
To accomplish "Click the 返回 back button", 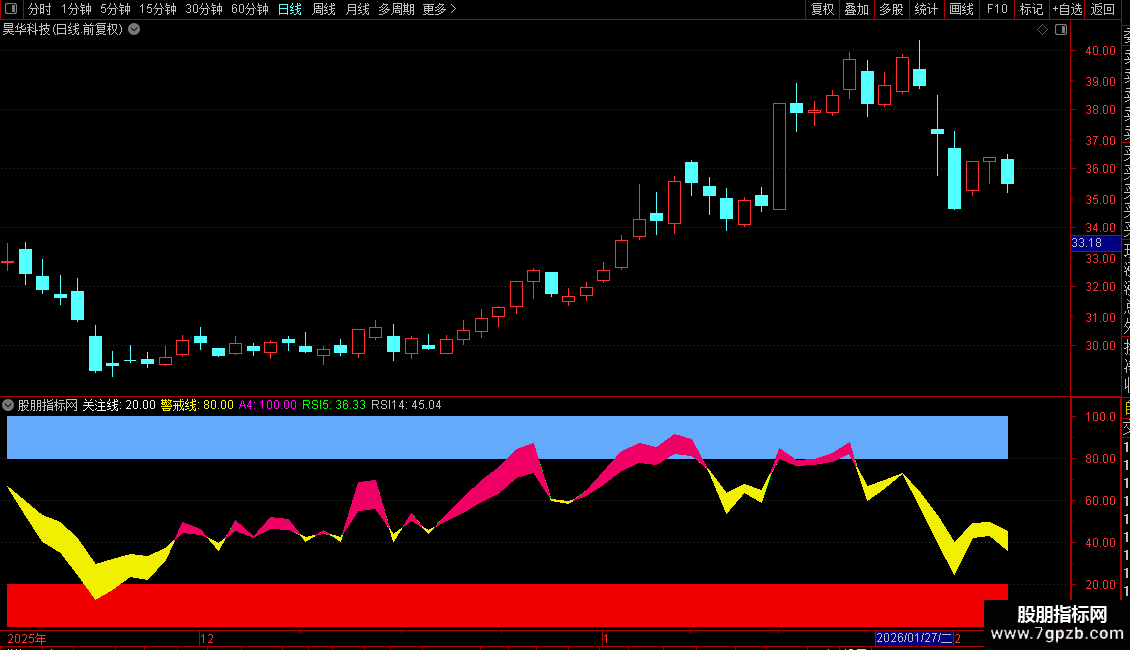I will click(1103, 9).
